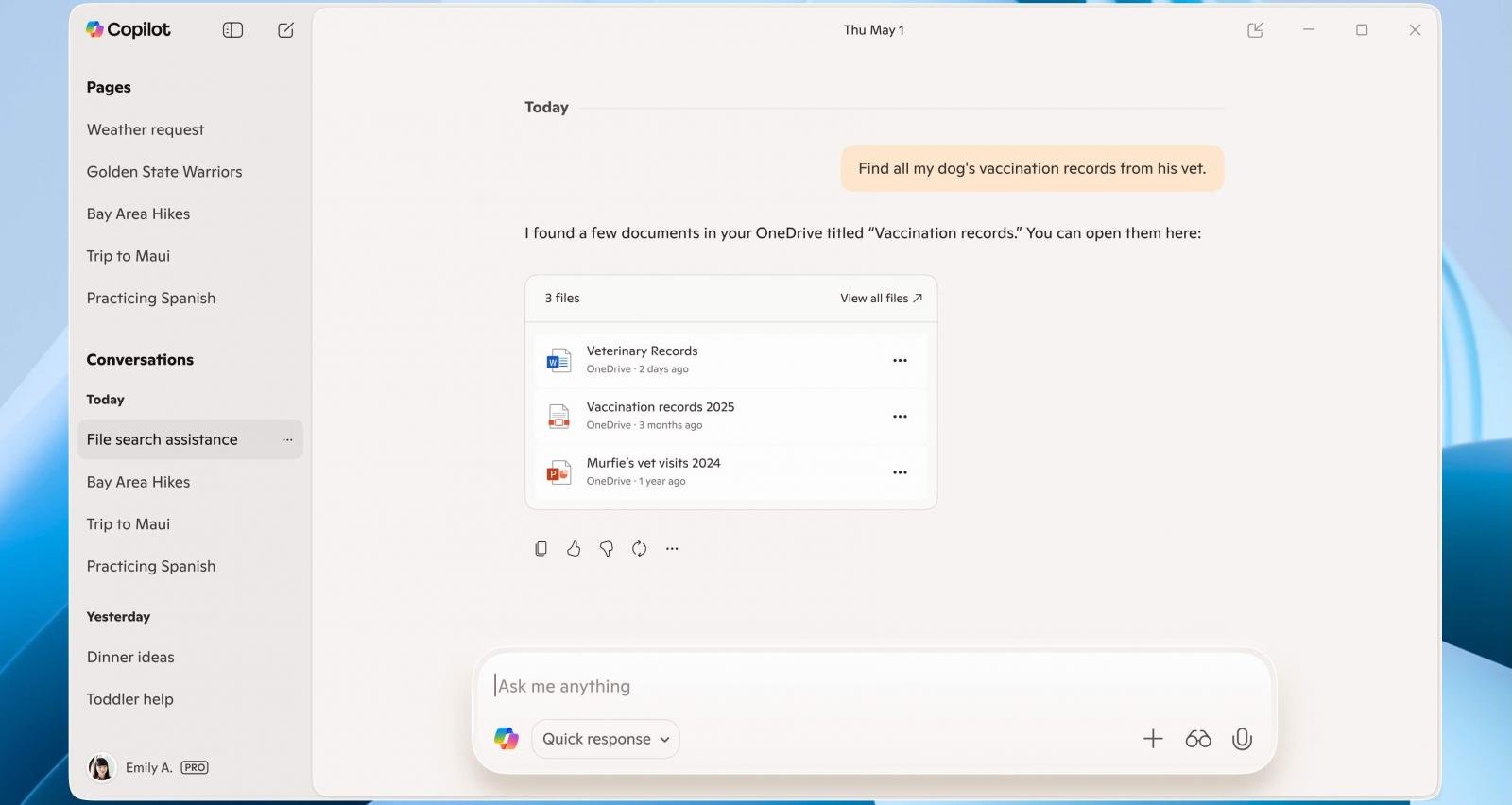This screenshot has height=805, width=1512.
Task: Start a new chat with compose icon
Action: 285,30
